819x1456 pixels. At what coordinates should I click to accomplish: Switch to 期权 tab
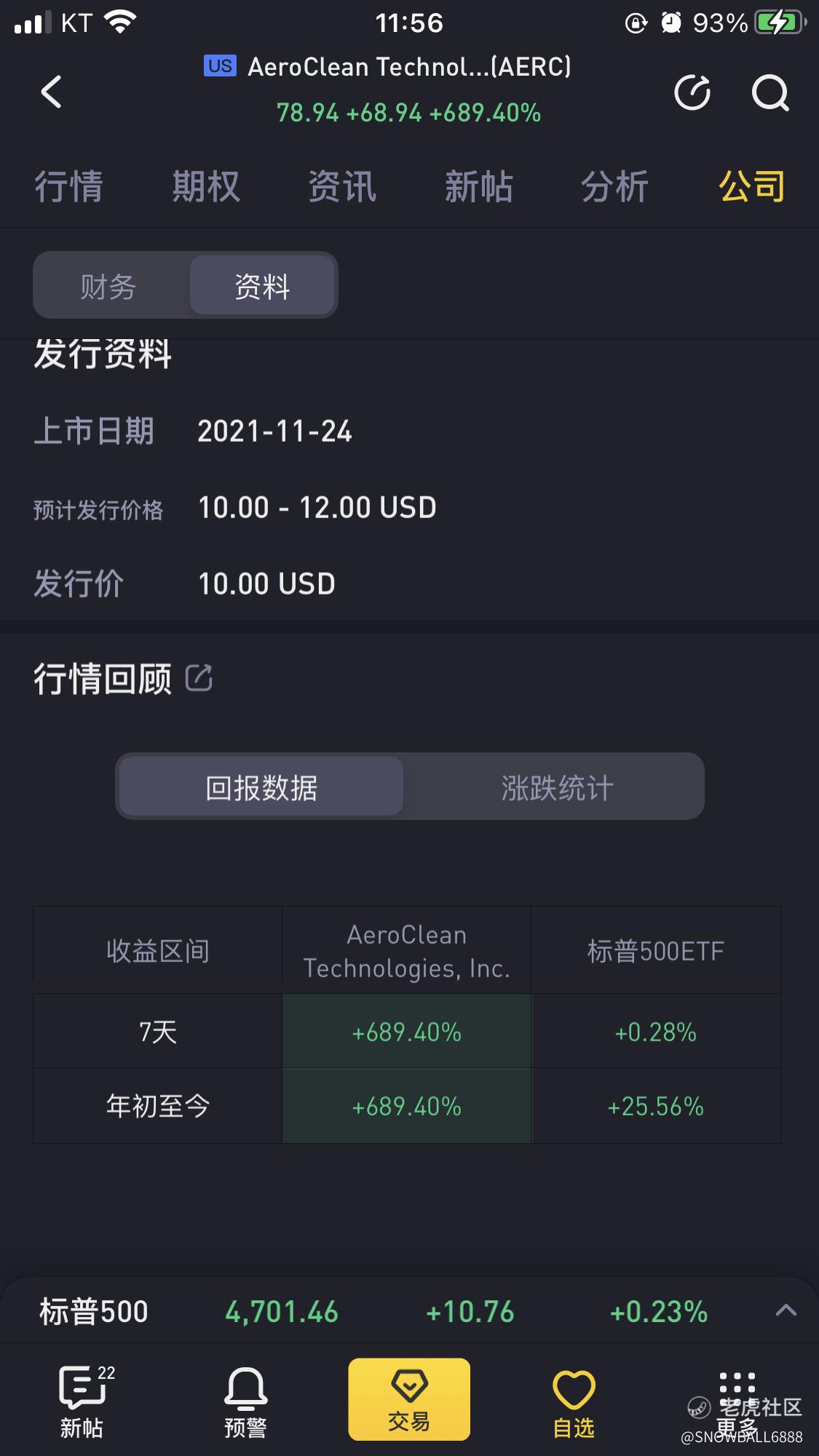(206, 186)
